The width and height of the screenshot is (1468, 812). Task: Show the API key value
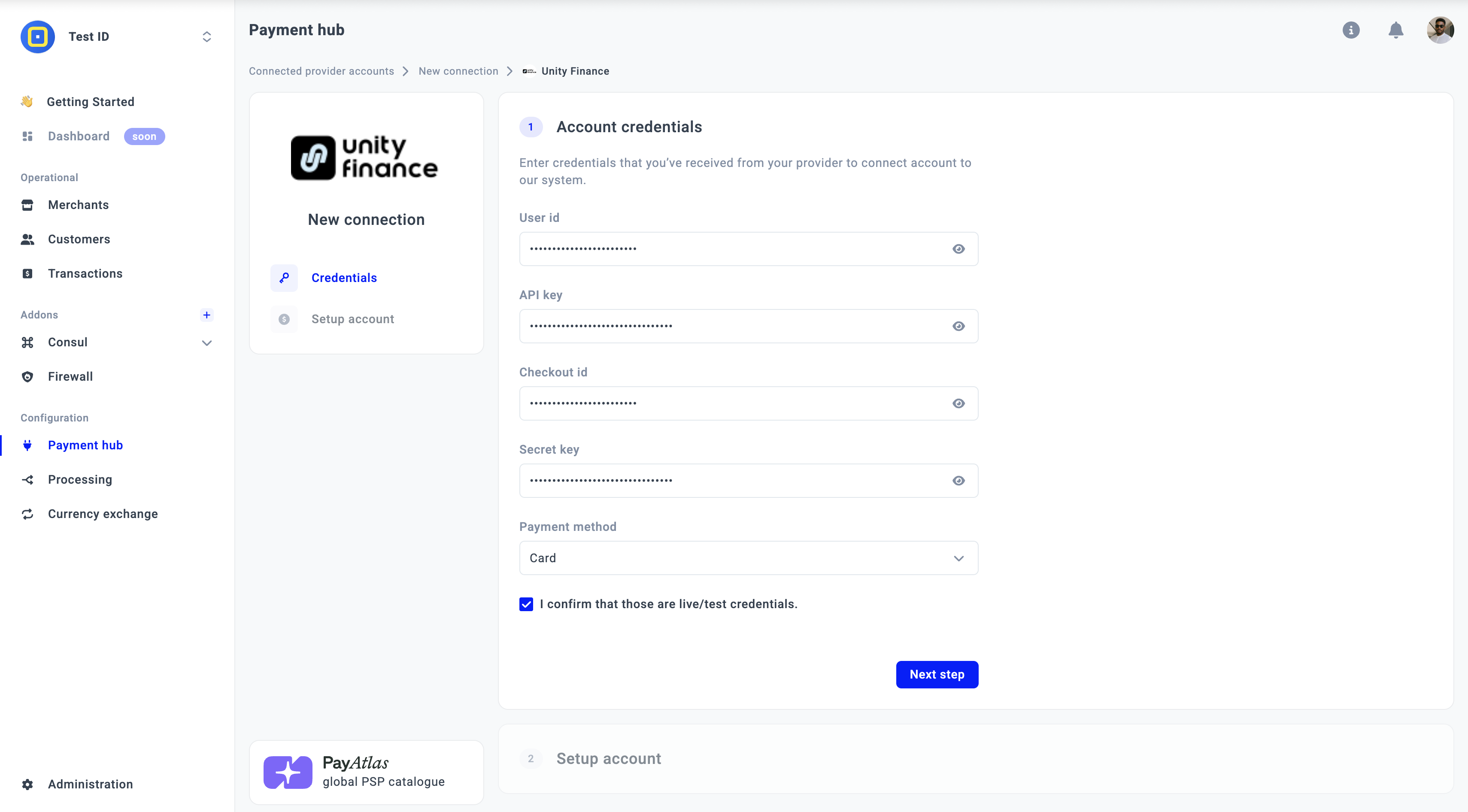(x=958, y=326)
